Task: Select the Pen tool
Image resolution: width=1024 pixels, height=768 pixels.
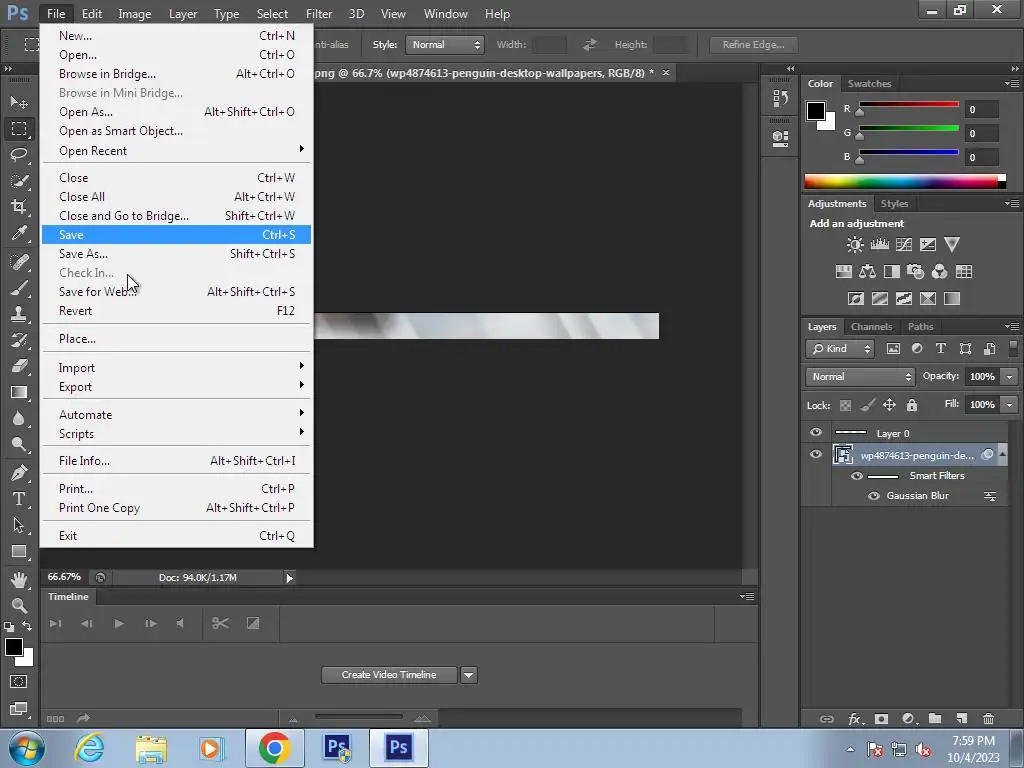Action: (x=19, y=473)
